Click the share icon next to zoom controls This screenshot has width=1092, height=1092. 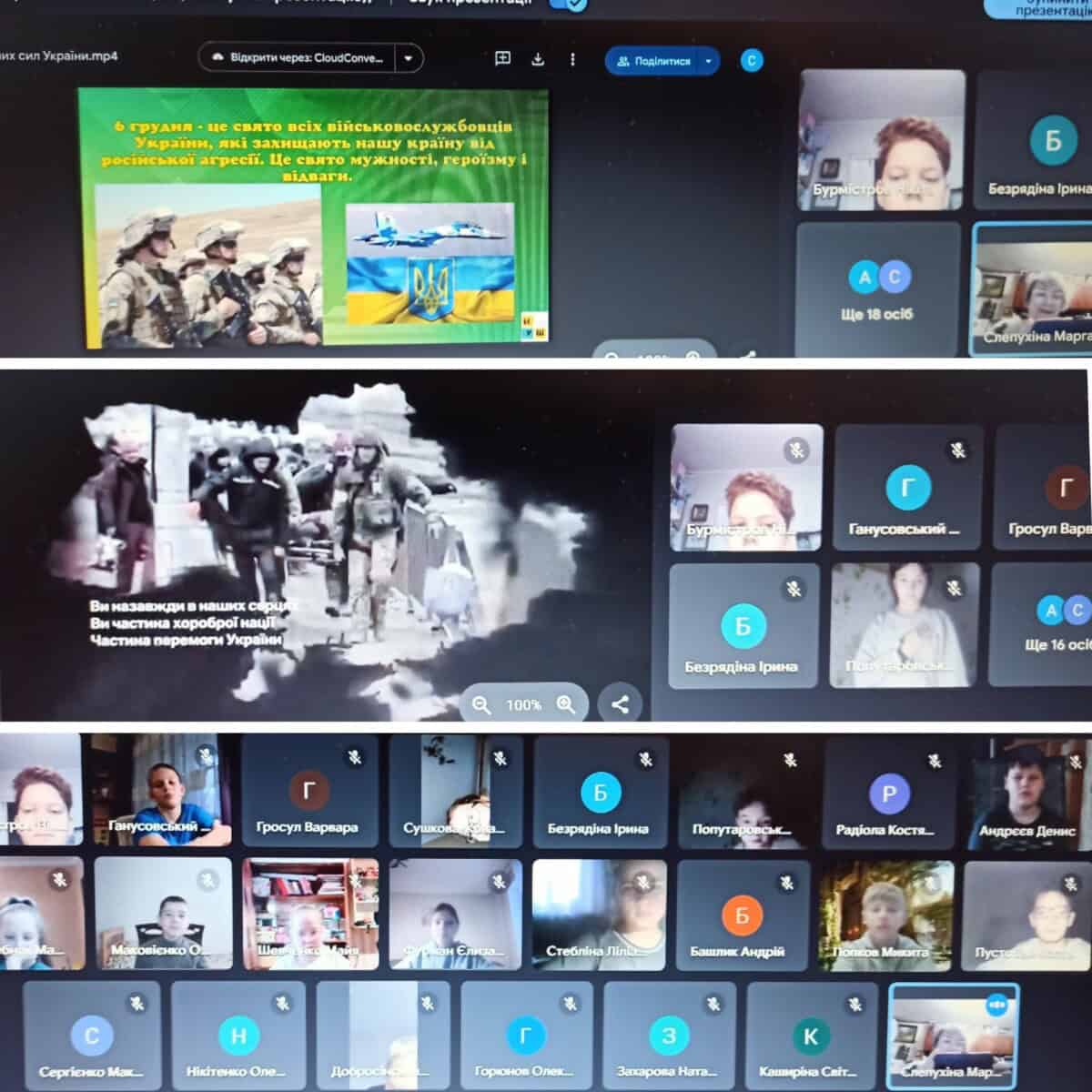[621, 704]
